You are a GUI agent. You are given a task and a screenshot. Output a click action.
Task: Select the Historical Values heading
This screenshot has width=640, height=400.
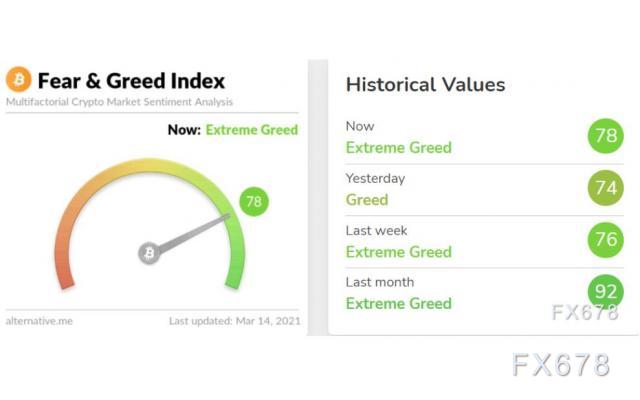(x=425, y=85)
